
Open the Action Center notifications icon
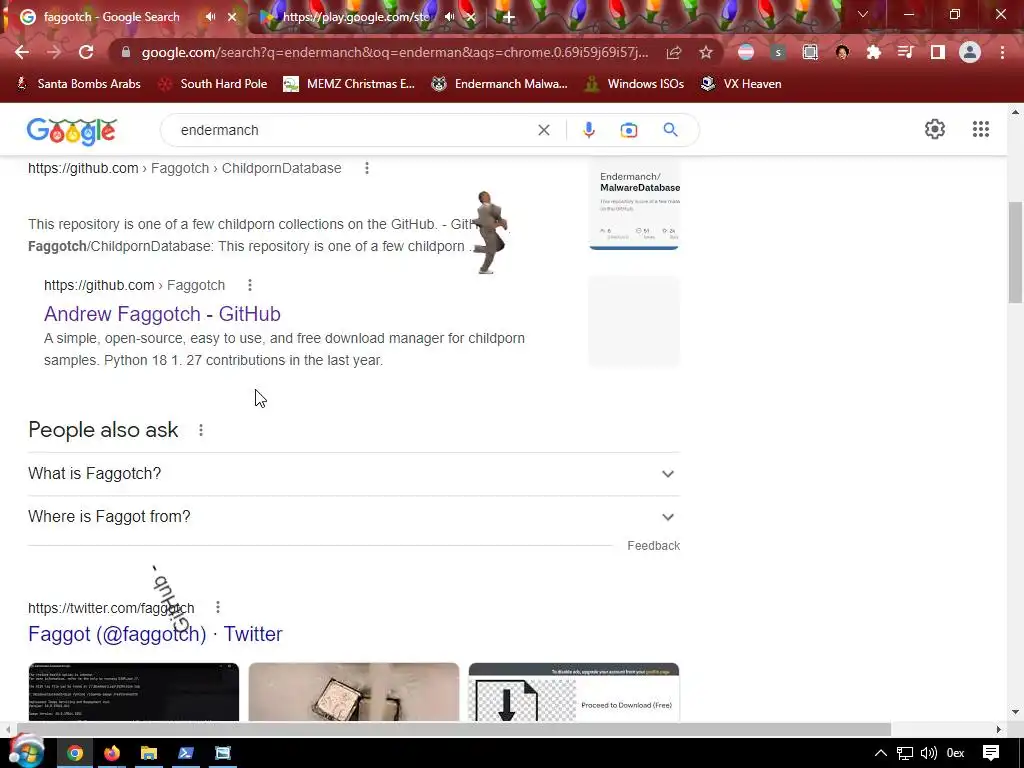(991, 753)
